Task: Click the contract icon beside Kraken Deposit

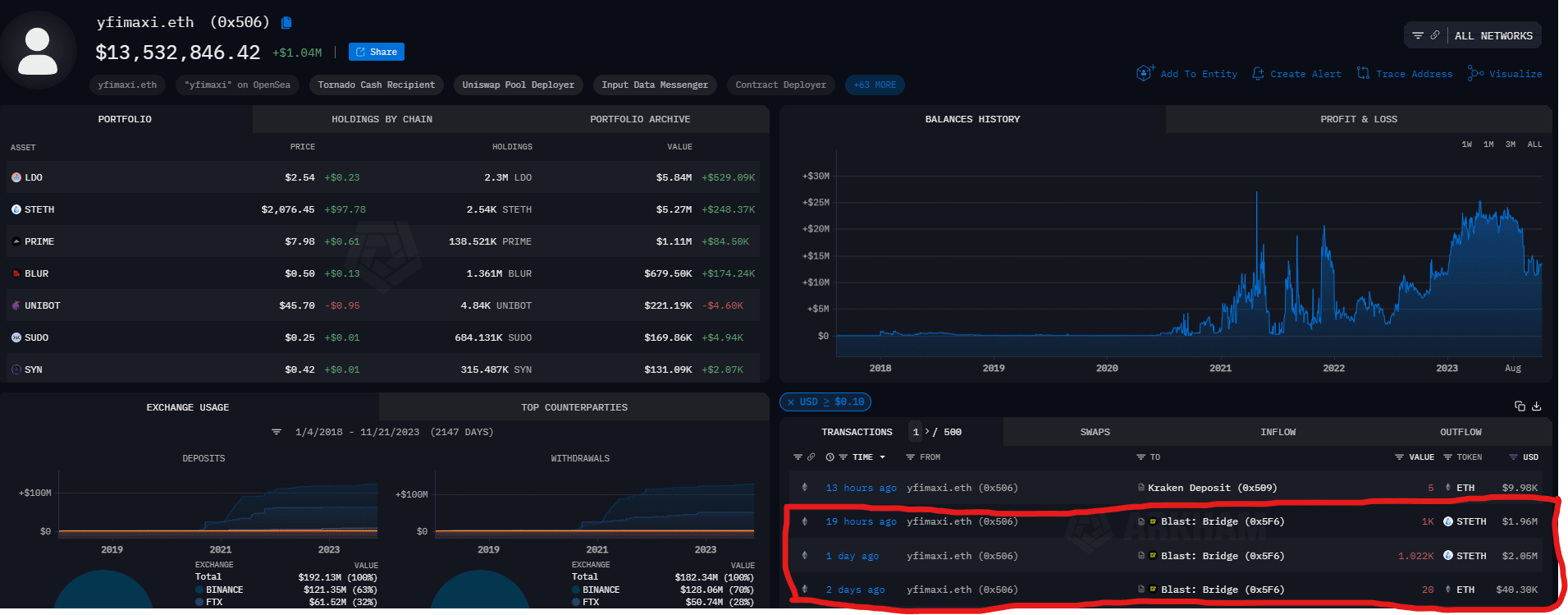Action: pyautogui.click(x=1141, y=488)
